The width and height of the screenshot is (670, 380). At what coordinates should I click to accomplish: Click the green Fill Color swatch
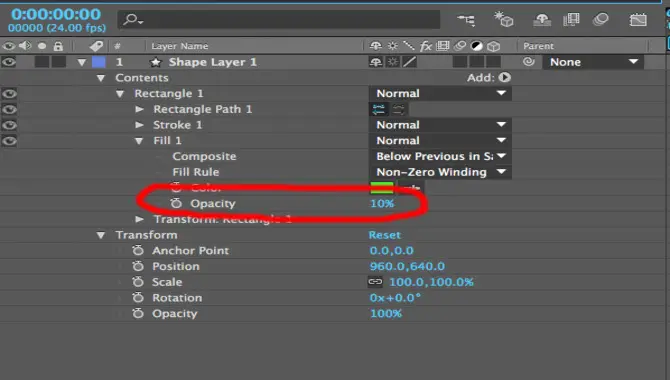[382, 188]
